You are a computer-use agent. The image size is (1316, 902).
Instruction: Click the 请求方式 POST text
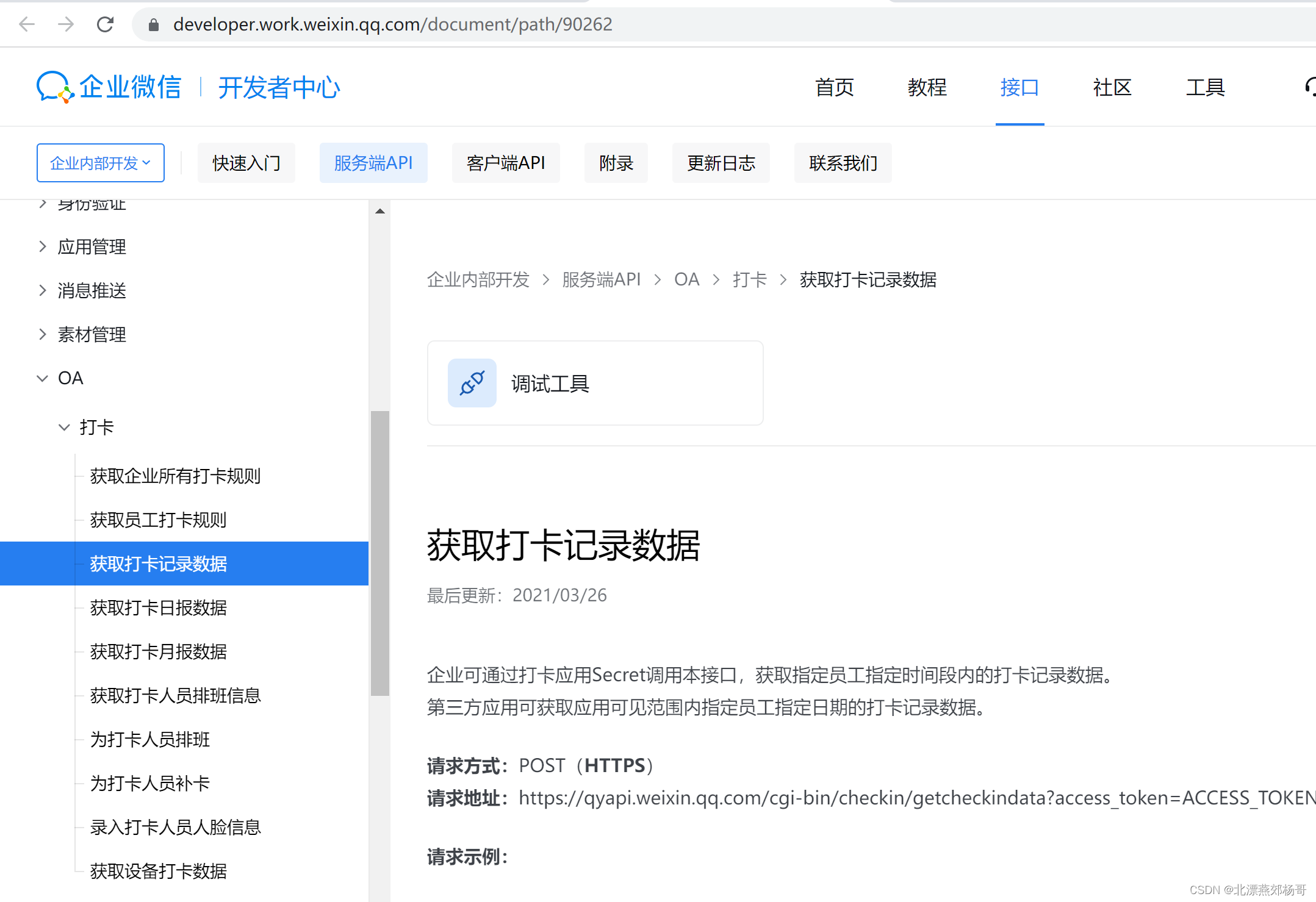[x=541, y=765]
